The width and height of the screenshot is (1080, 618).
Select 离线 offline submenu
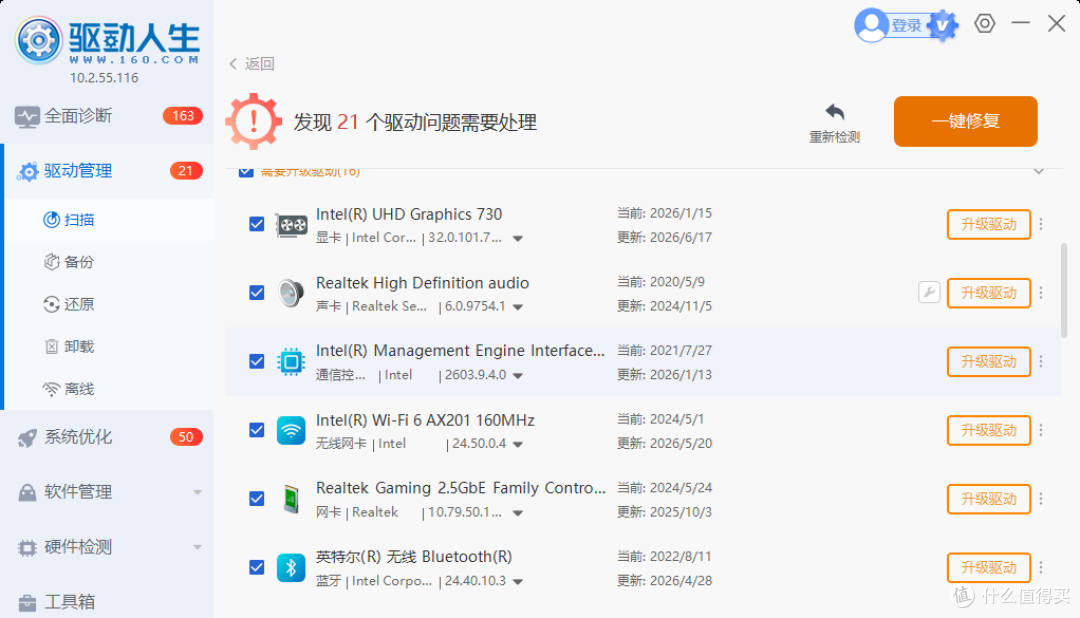click(109, 389)
